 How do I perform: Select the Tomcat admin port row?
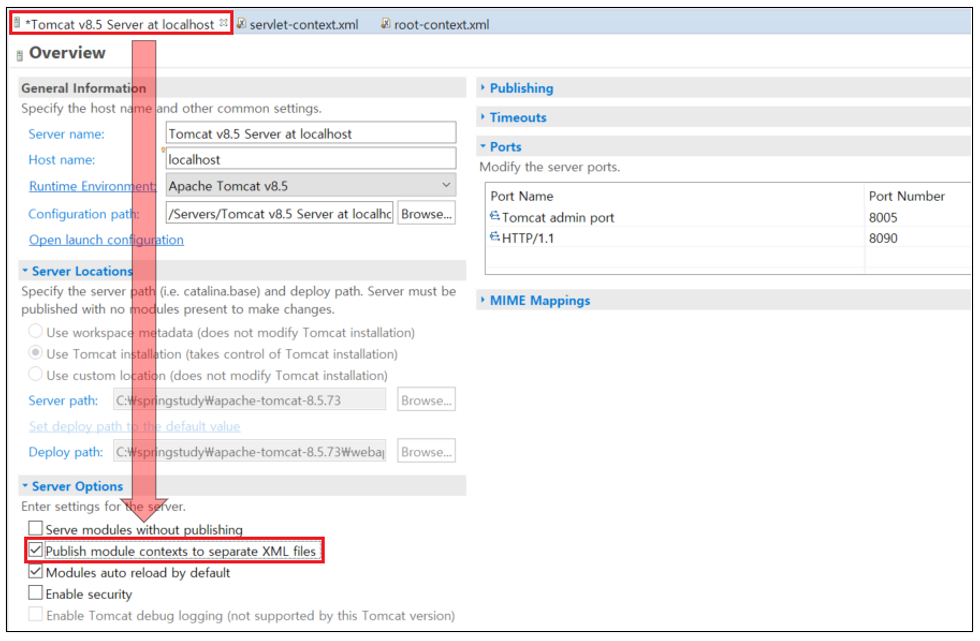[728, 217]
